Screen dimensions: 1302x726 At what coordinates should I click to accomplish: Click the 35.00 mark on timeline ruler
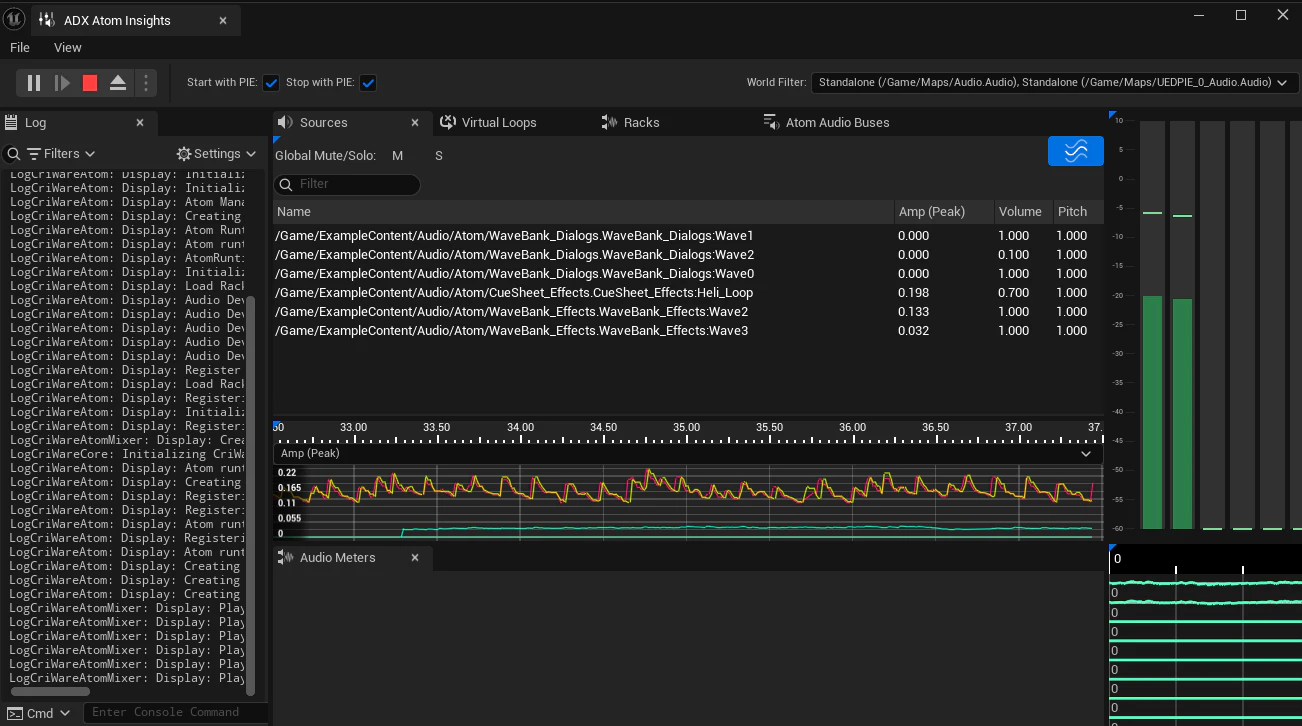686,427
